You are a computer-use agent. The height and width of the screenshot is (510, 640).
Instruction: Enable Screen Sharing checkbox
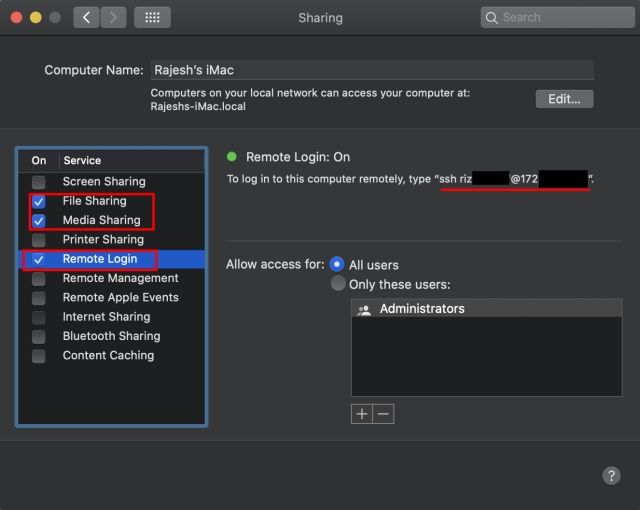(x=39, y=182)
